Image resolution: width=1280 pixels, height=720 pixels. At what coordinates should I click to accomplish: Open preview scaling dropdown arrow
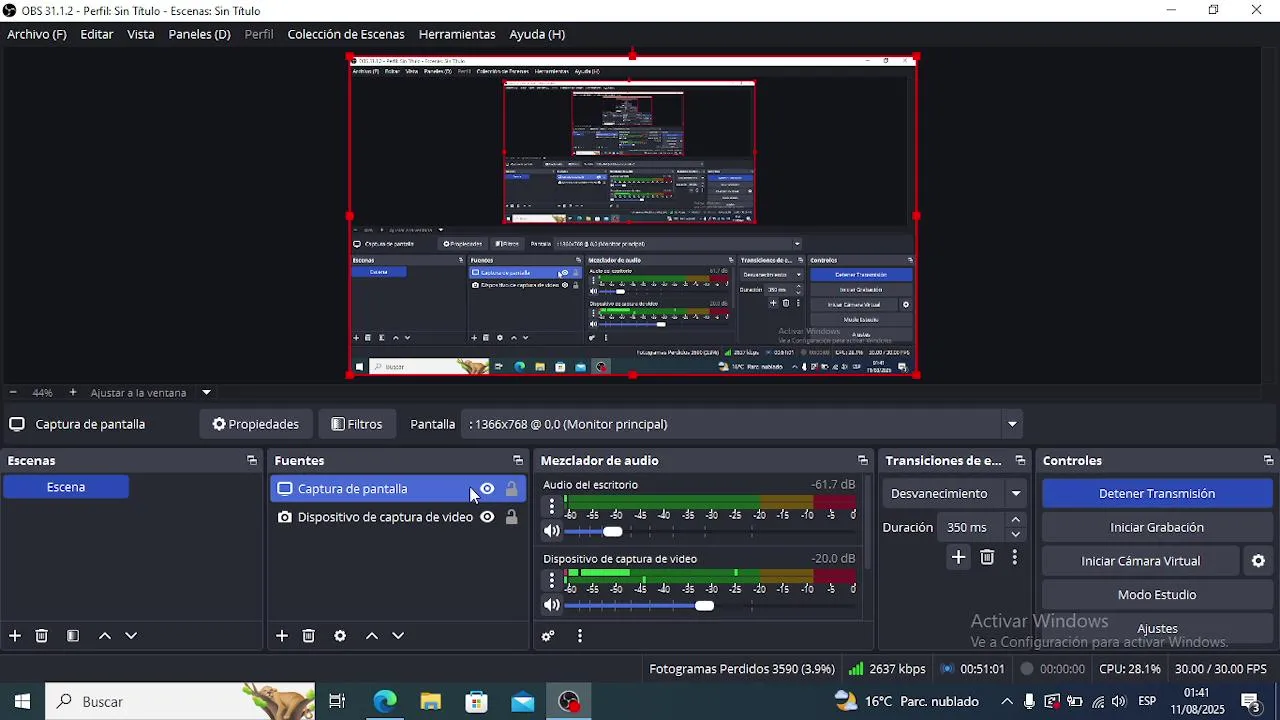tap(206, 393)
